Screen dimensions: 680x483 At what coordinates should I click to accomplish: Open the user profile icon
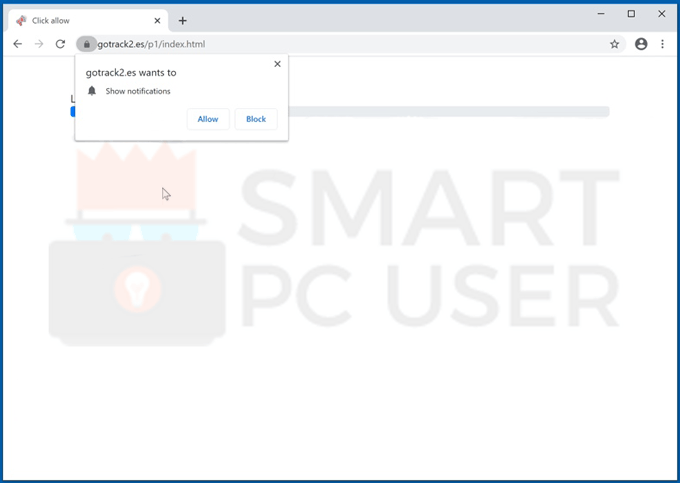[x=641, y=44]
